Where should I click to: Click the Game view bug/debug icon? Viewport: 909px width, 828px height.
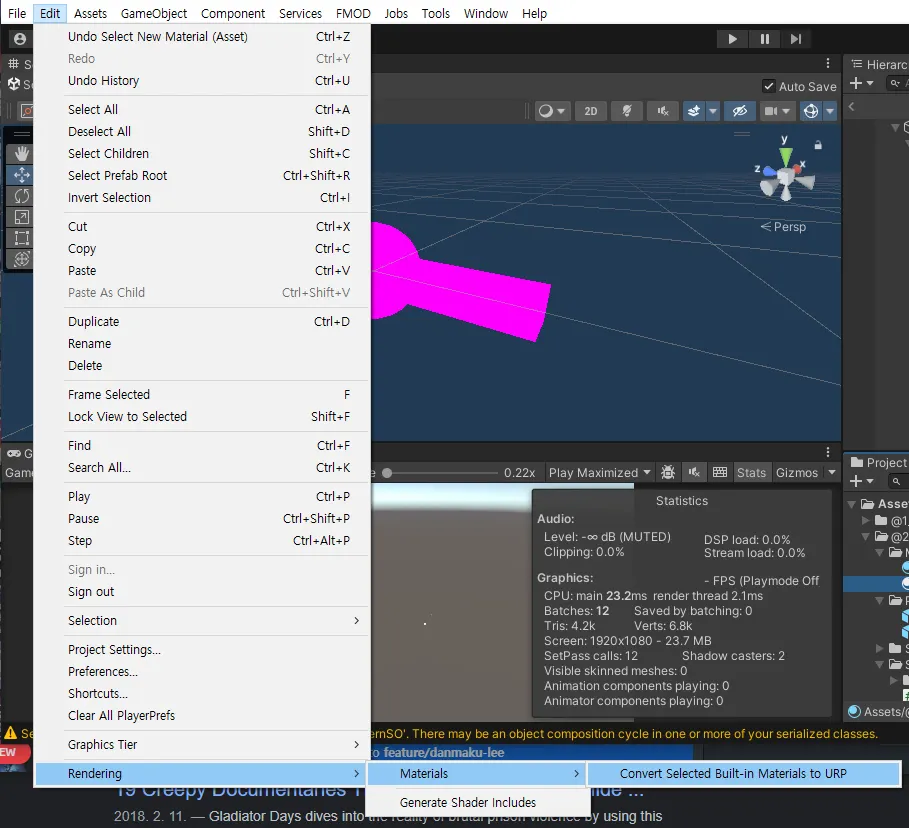coord(668,472)
